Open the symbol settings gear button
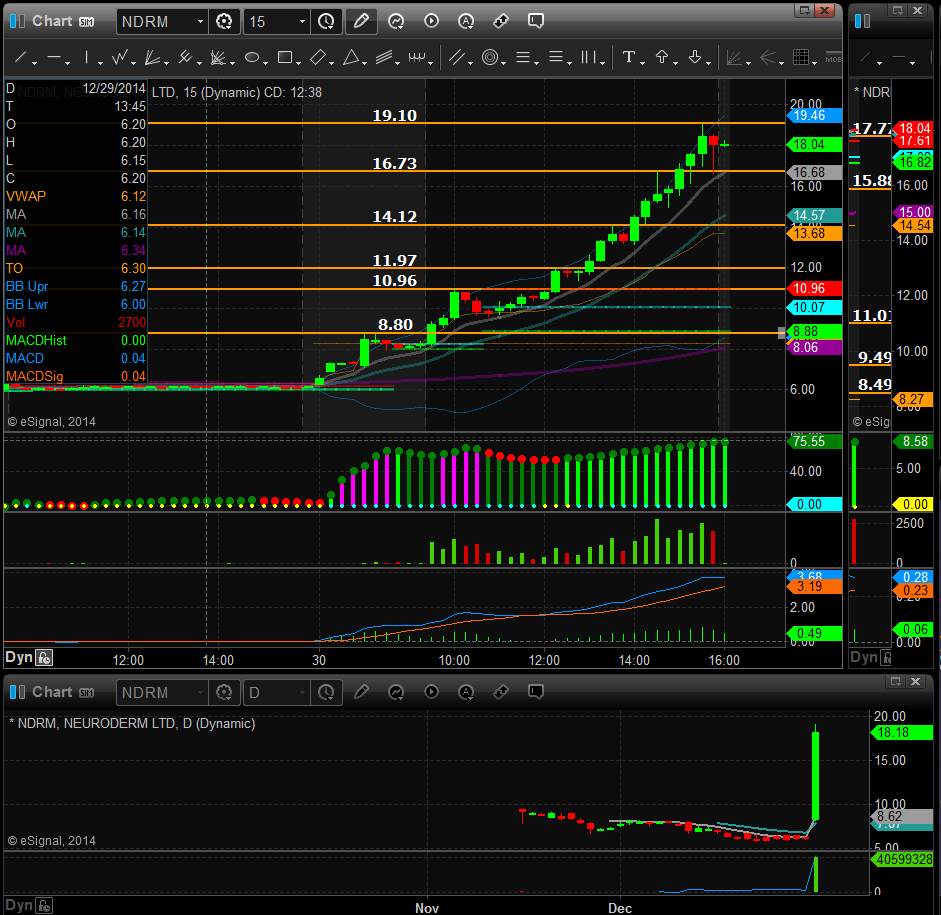Image resolution: width=941 pixels, height=915 pixels. click(224, 21)
